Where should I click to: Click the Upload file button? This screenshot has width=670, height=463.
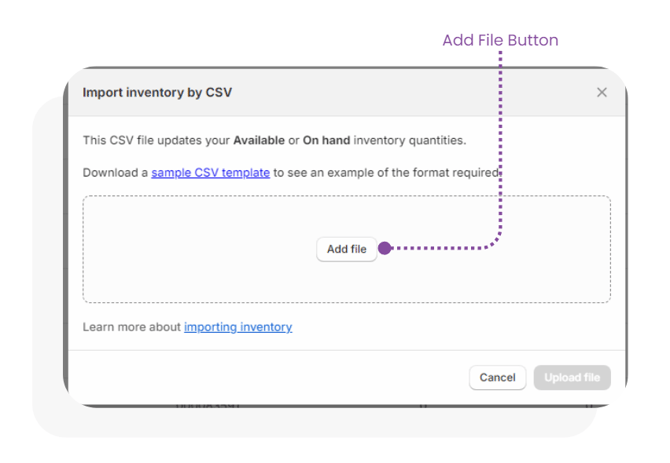tap(572, 377)
